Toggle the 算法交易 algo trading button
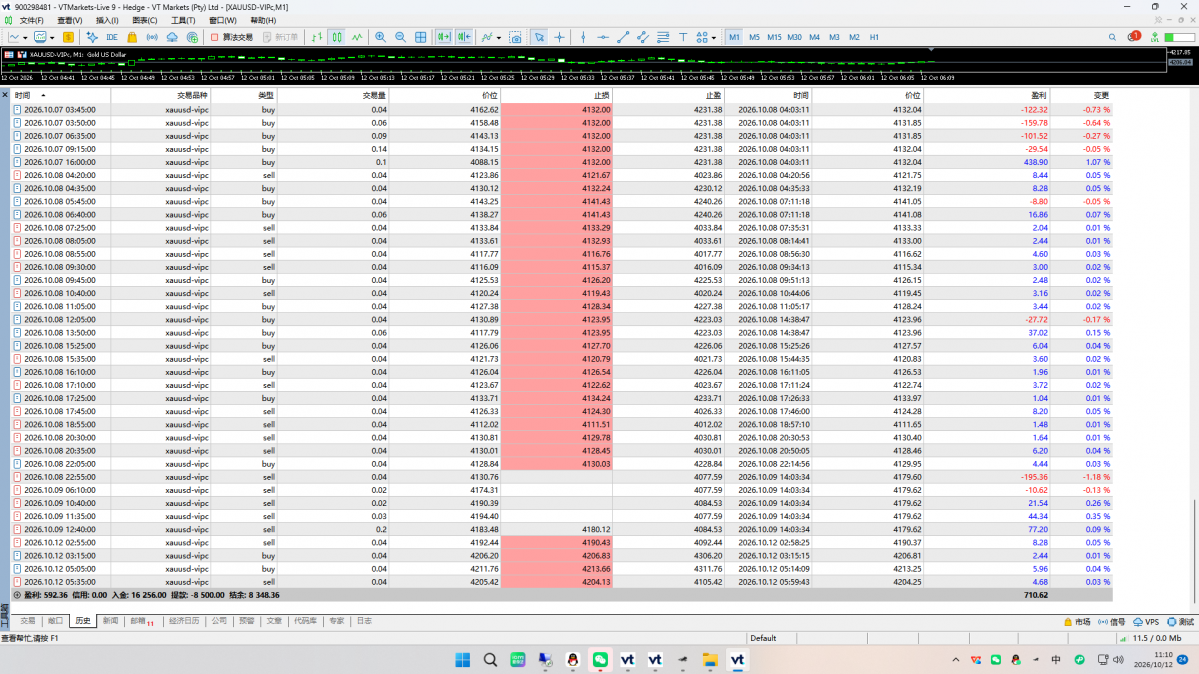 click(x=232, y=37)
